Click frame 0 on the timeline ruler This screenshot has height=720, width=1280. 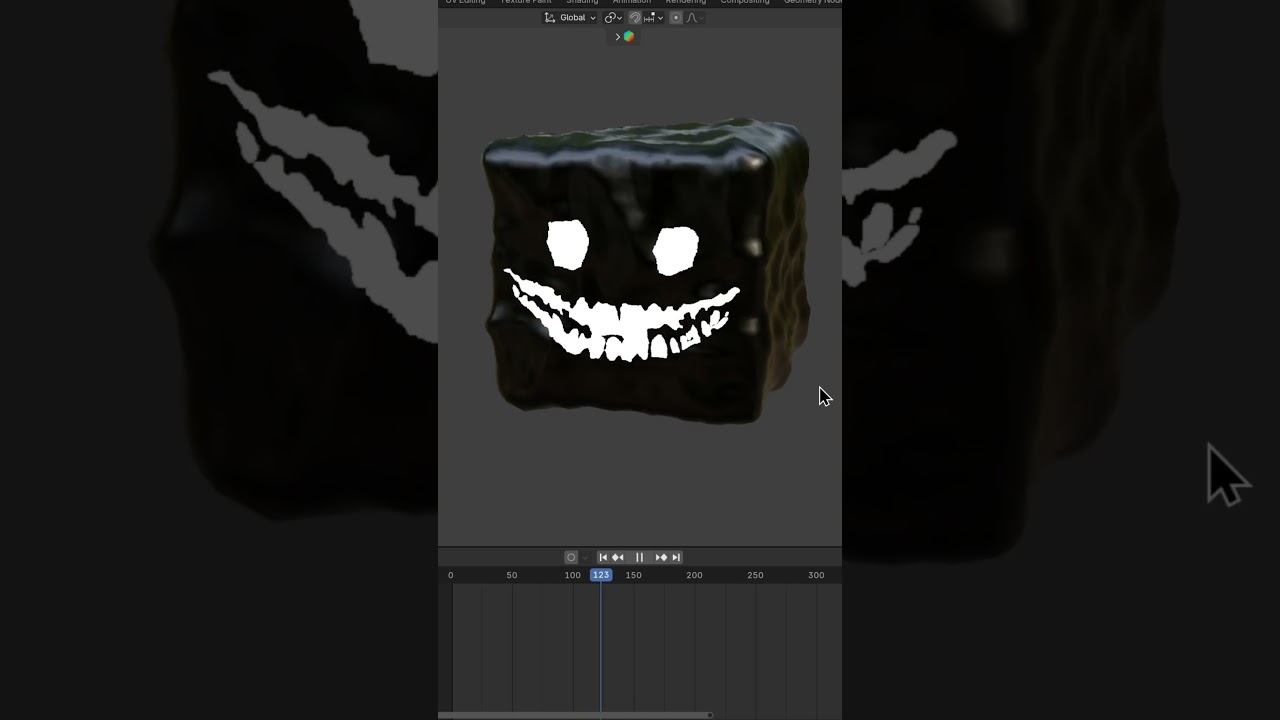451,575
